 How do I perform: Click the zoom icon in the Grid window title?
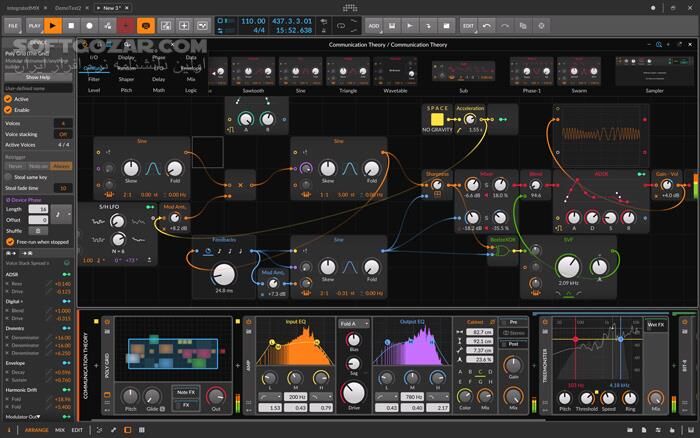[658, 45]
